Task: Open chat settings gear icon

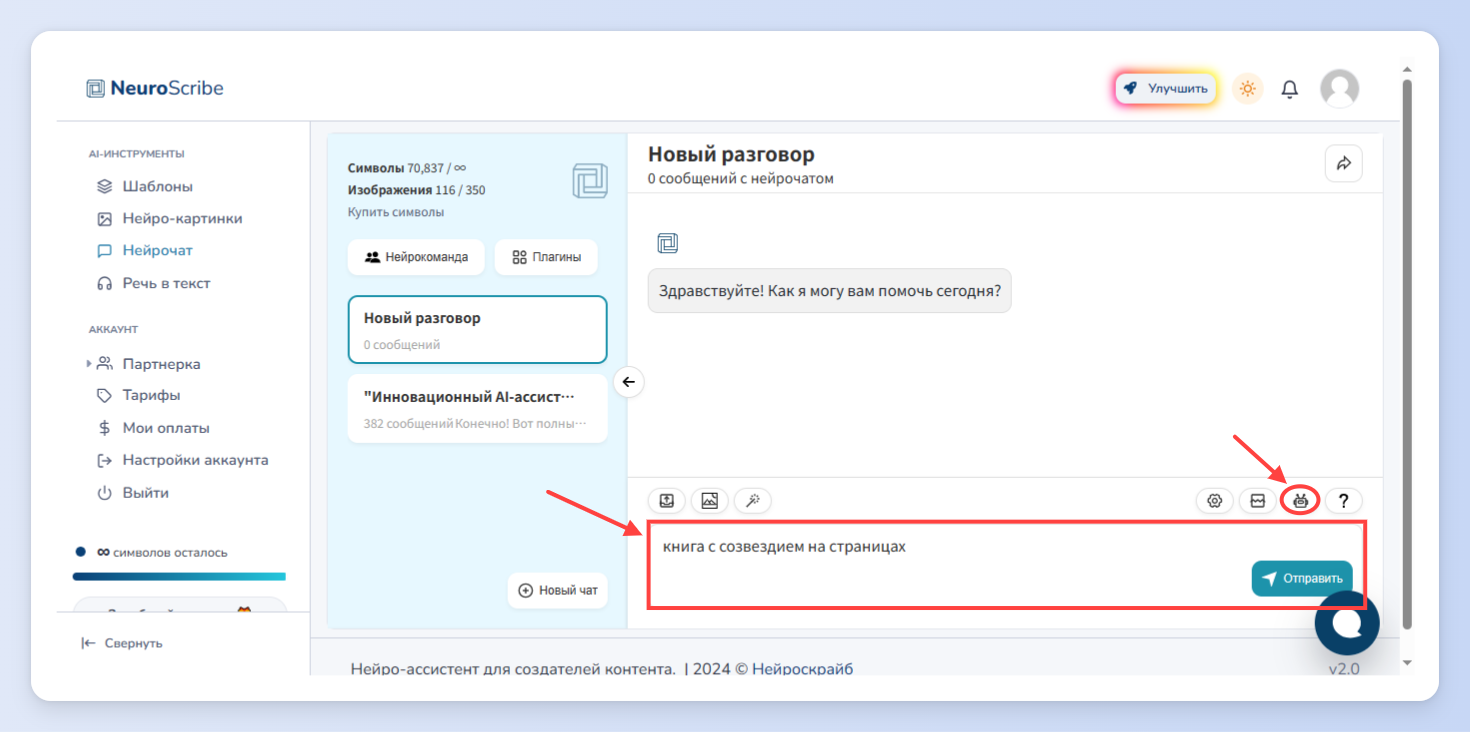Action: pyautogui.click(x=1215, y=501)
